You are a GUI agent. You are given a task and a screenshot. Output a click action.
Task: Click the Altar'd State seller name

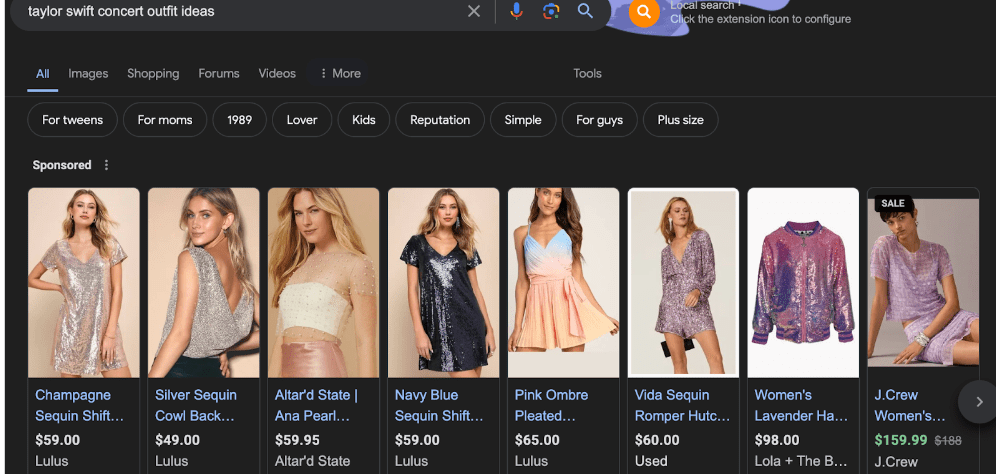pos(313,461)
